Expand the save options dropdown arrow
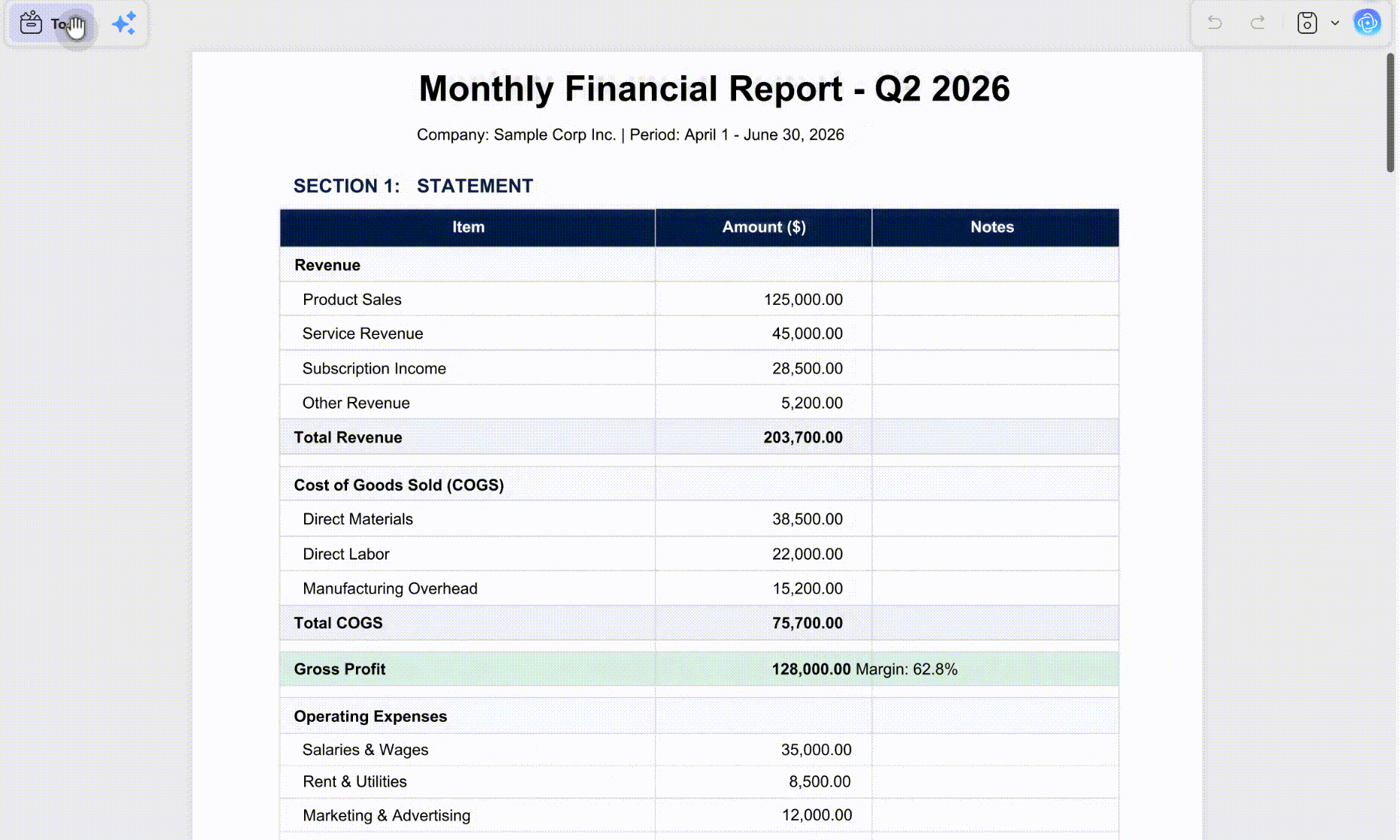The width and height of the screenshot is (1400, 840). click(x=1335, y=23)
